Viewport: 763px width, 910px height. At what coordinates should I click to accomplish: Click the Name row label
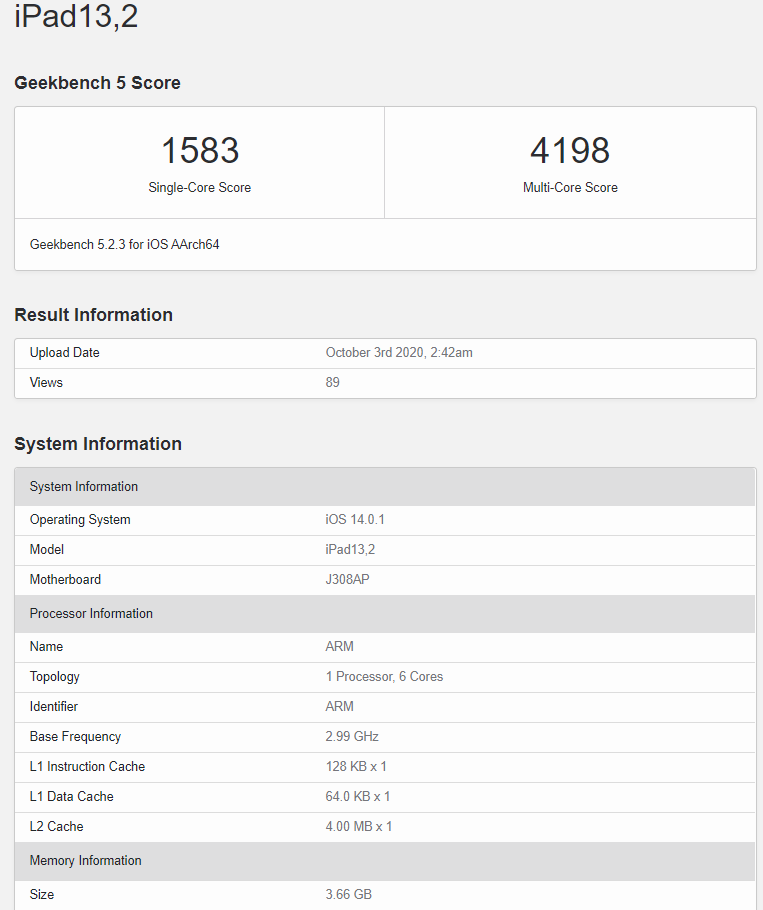click(x=46, y=647)
